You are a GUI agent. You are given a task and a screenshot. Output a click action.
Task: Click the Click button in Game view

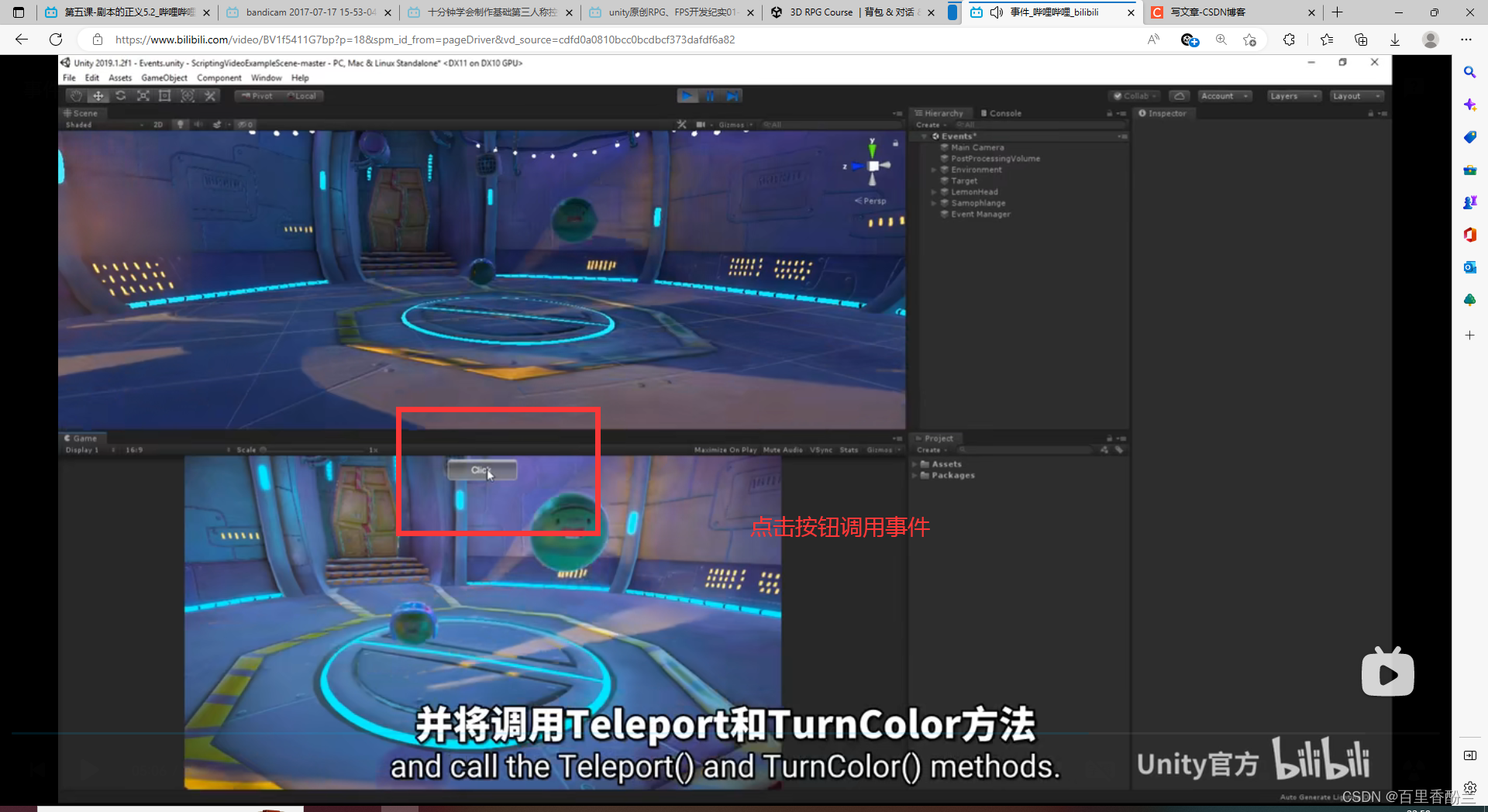[482, 470]
